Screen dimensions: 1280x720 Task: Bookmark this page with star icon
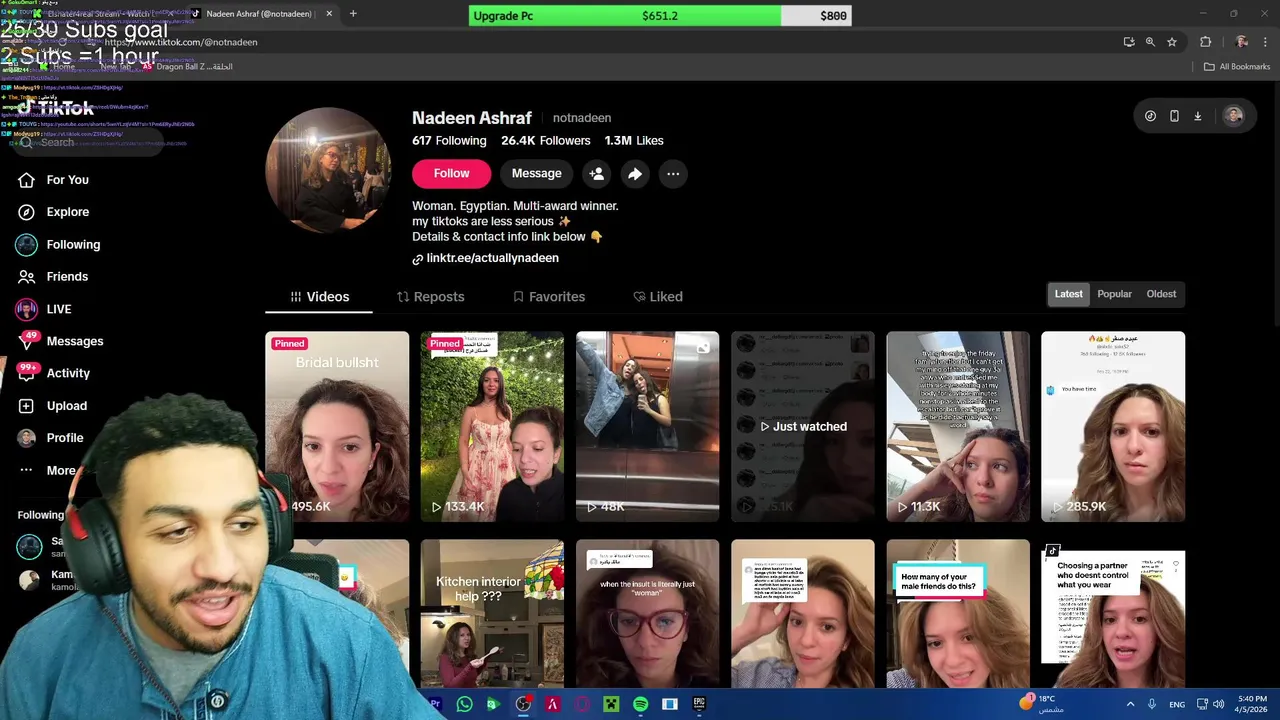pyautogui.click(x=1172, y=42)
